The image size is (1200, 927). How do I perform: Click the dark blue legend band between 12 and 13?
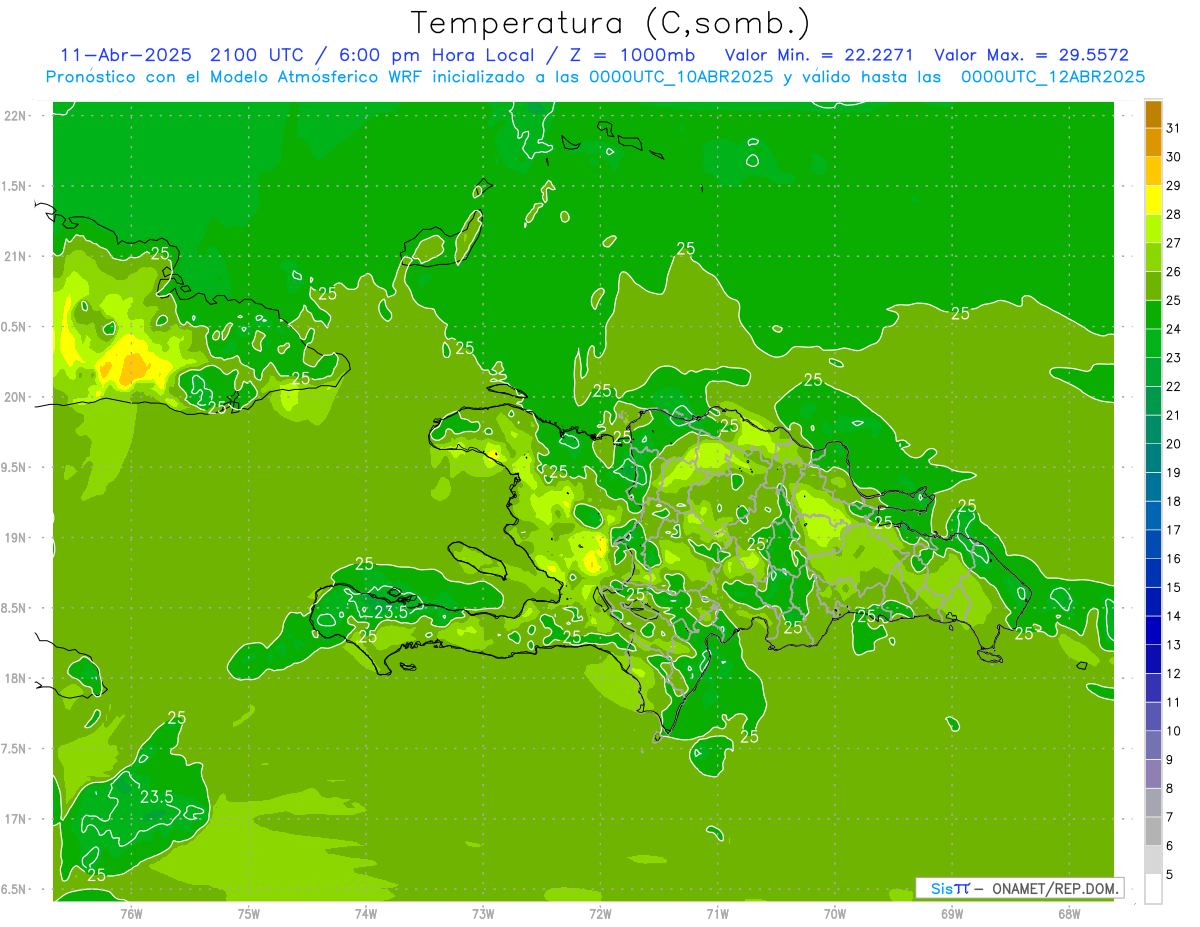[x=1153, y=659]
